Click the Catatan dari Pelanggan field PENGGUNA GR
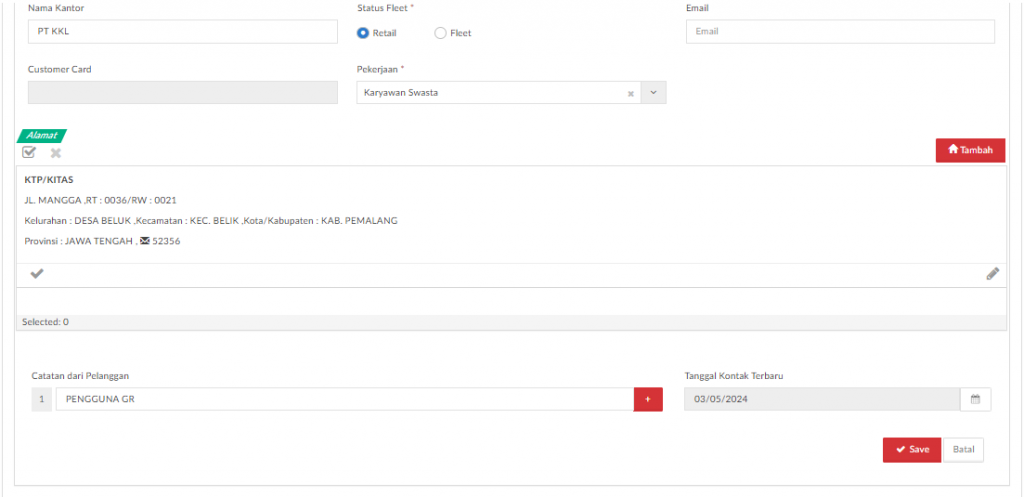1024x497 pixels. tap(345, 399)
